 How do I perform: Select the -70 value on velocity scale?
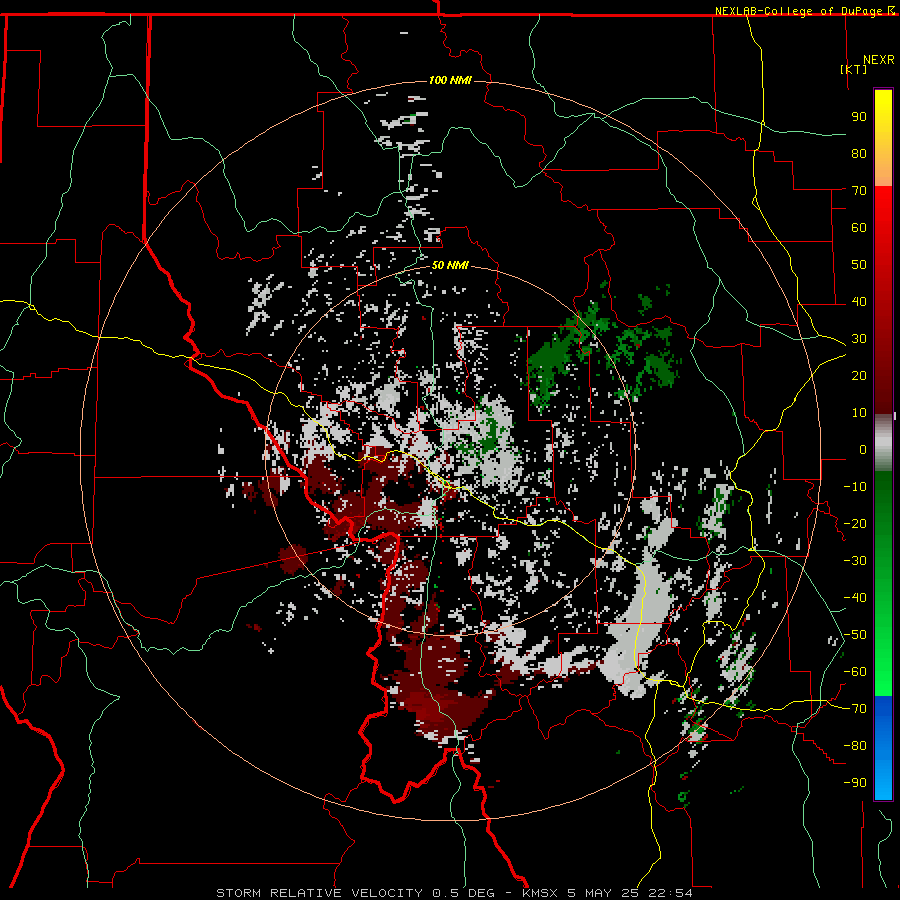pos(855,709)
